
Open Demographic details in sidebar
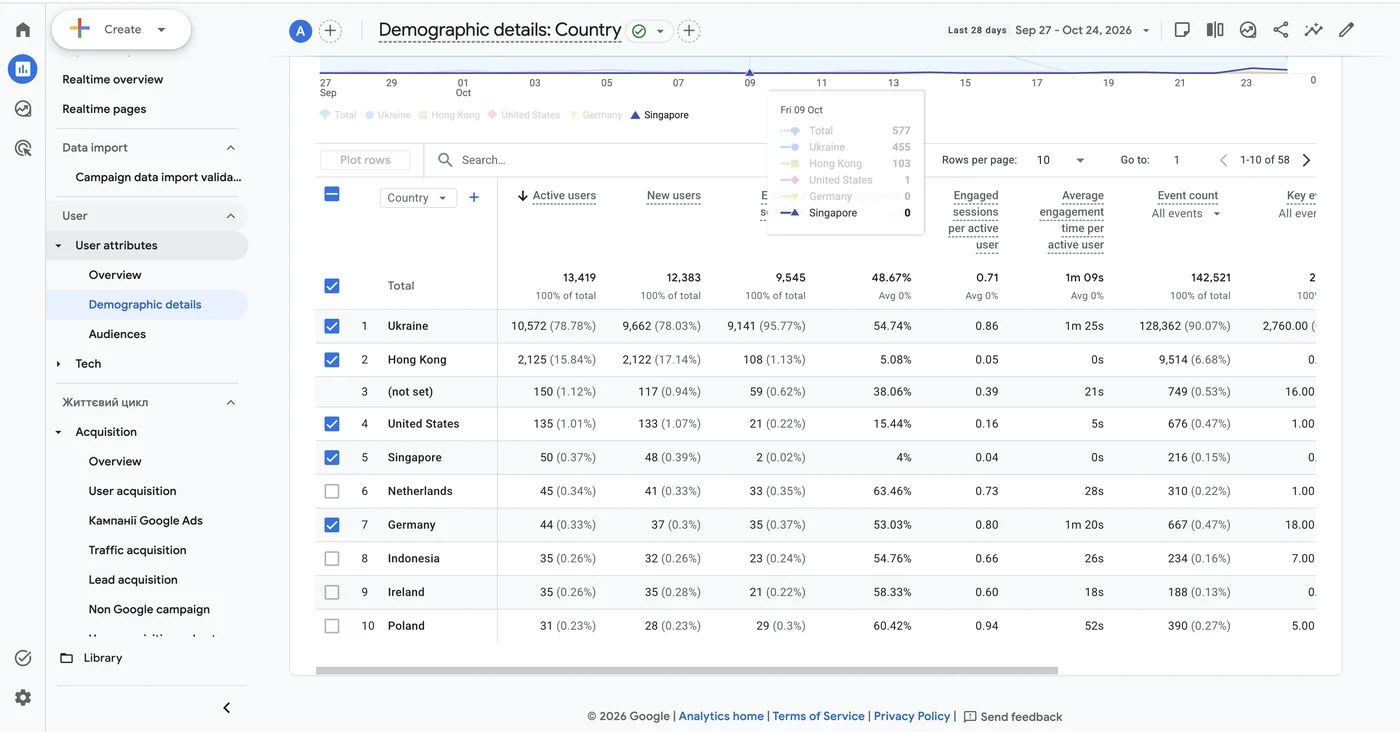146,305
